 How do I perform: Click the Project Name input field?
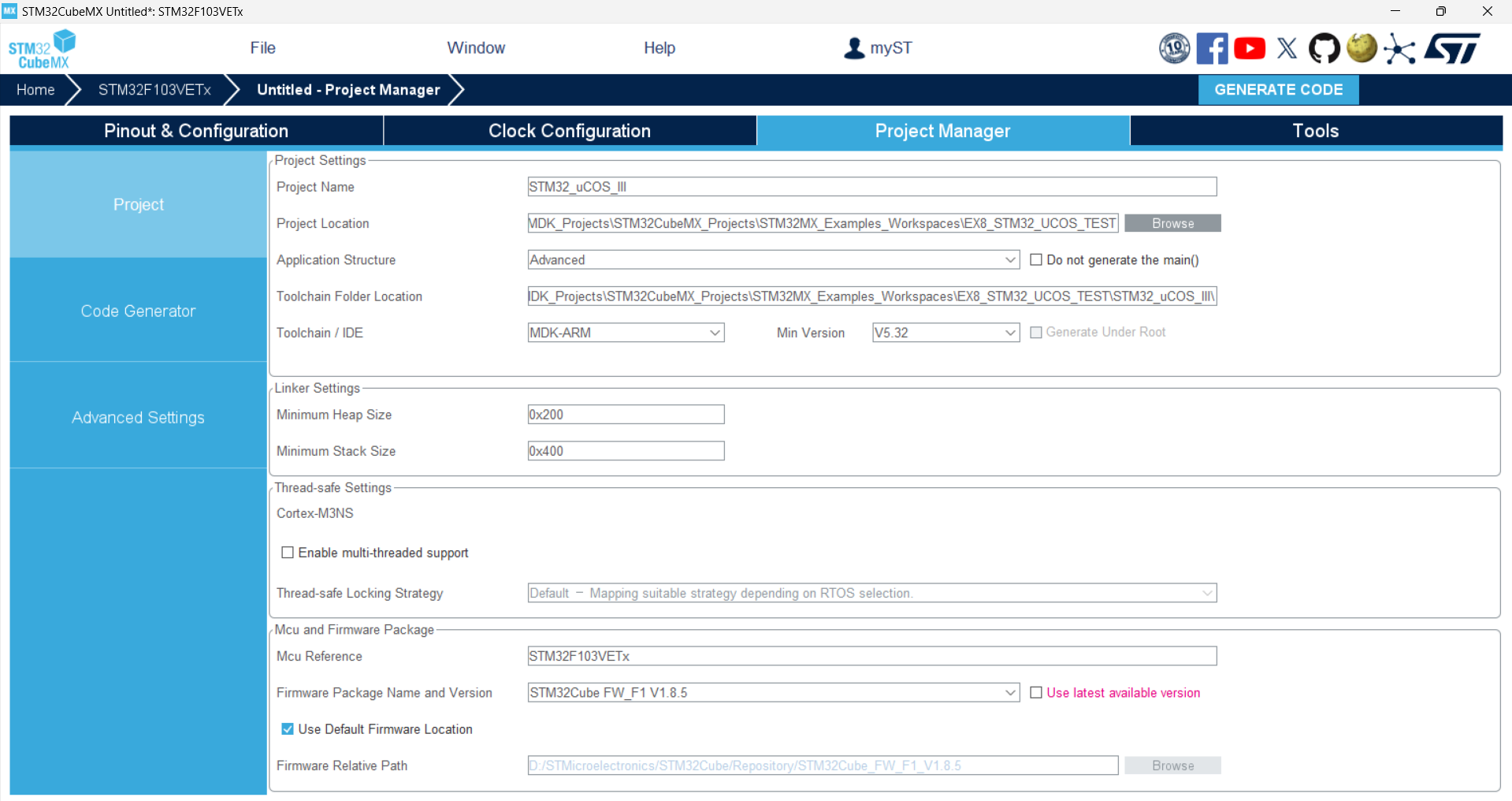pos(872,187)
